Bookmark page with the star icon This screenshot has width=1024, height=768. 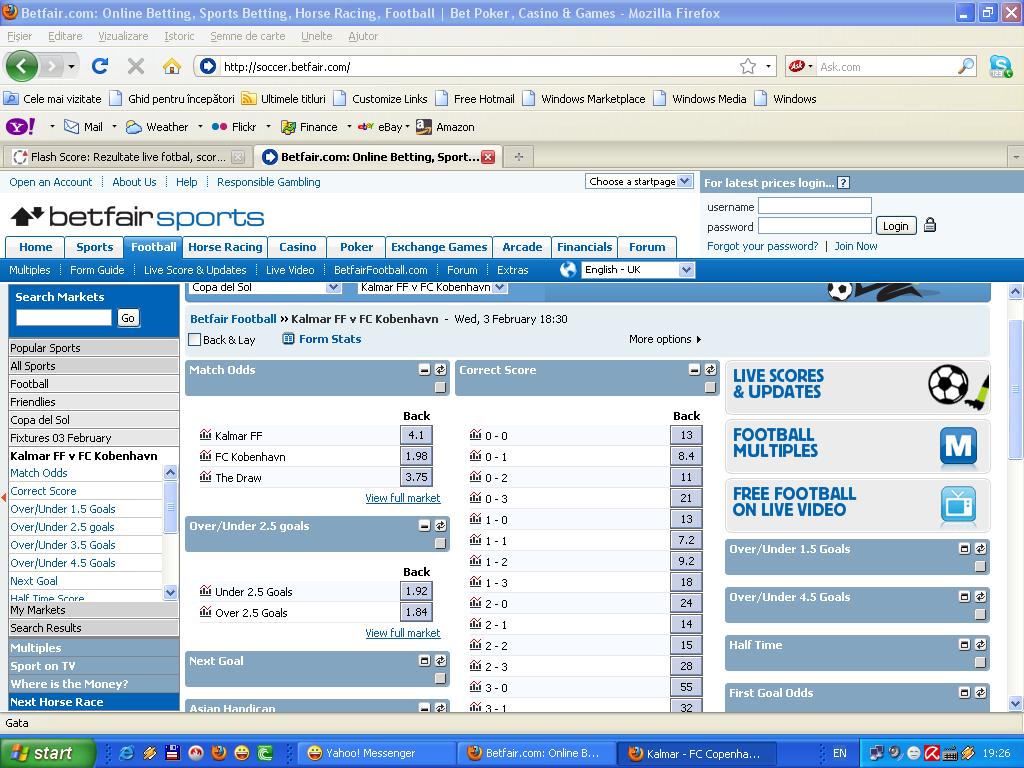[x=748, y=66]
